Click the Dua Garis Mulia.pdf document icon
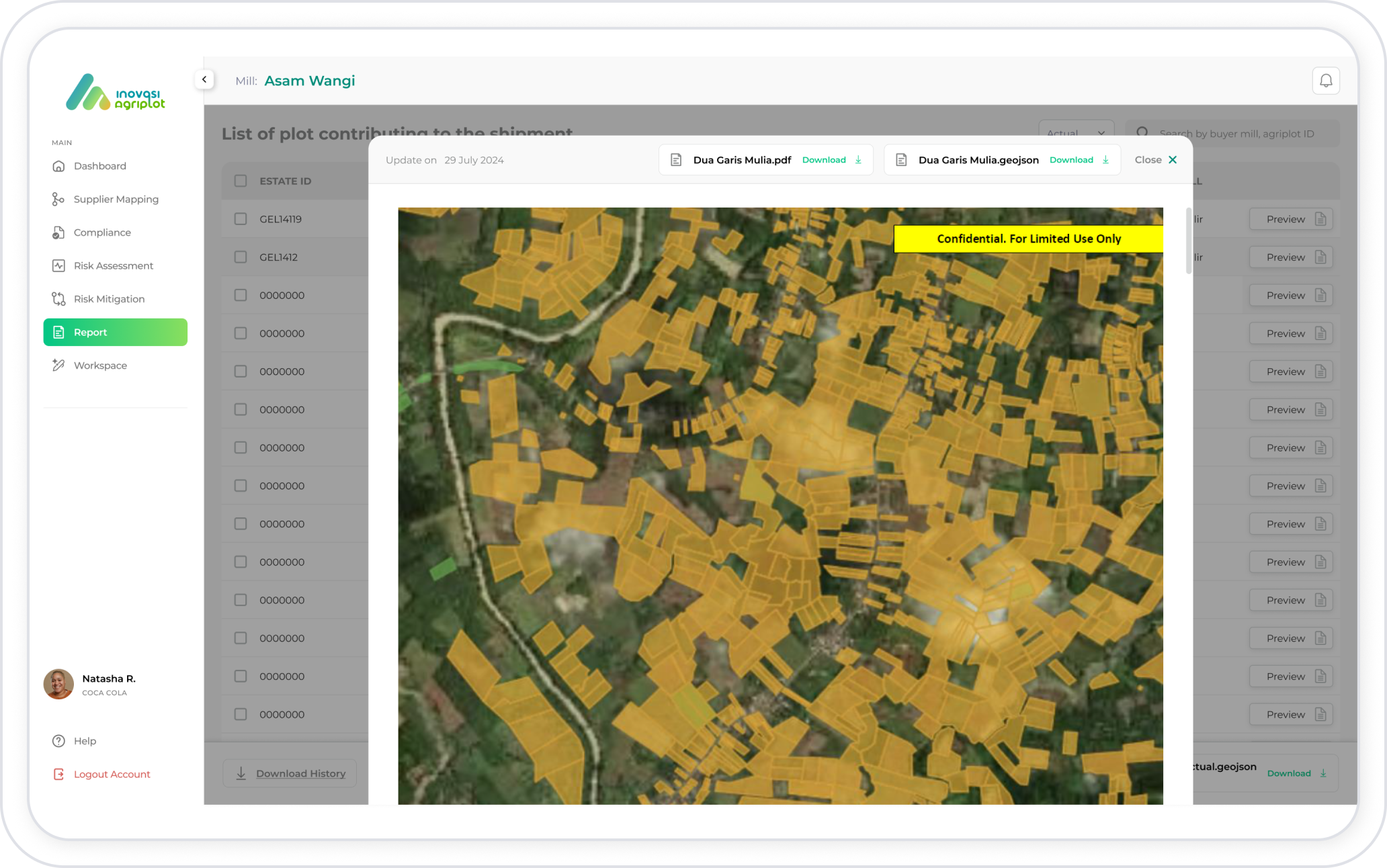 pyautogui.click(x=676, y=160)
